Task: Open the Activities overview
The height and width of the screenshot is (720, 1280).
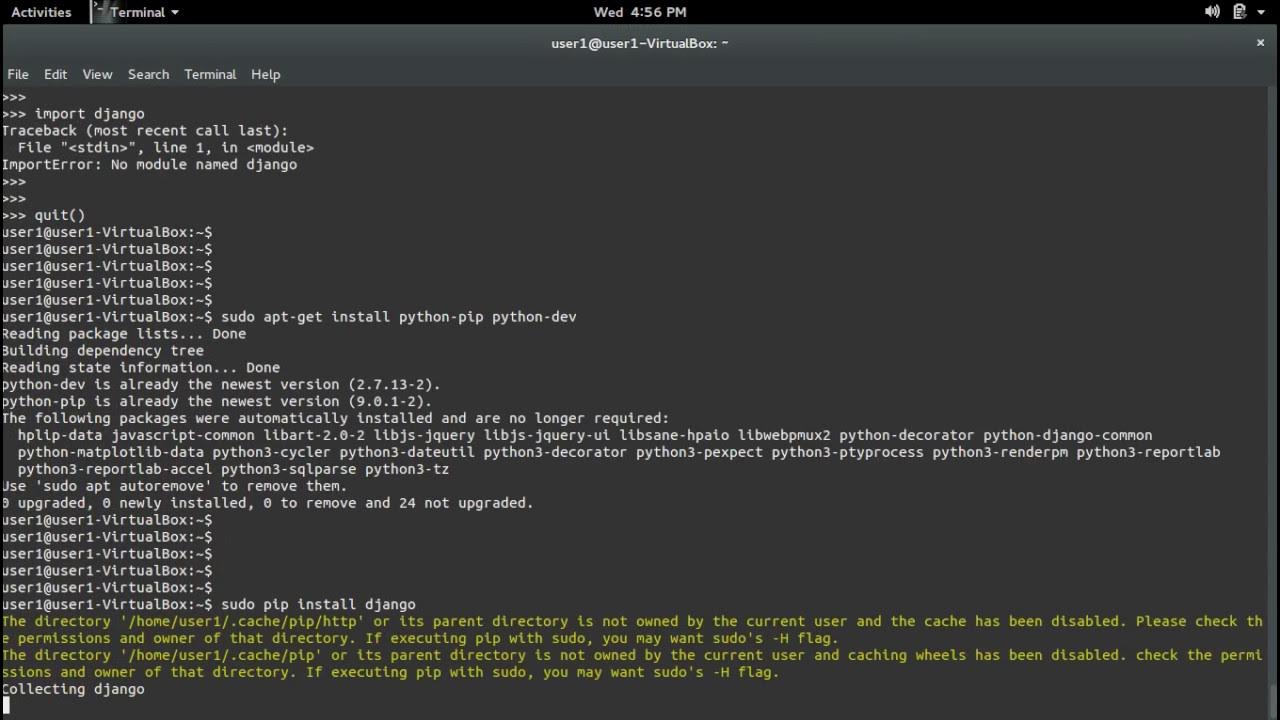Action: tap(41, 12)
